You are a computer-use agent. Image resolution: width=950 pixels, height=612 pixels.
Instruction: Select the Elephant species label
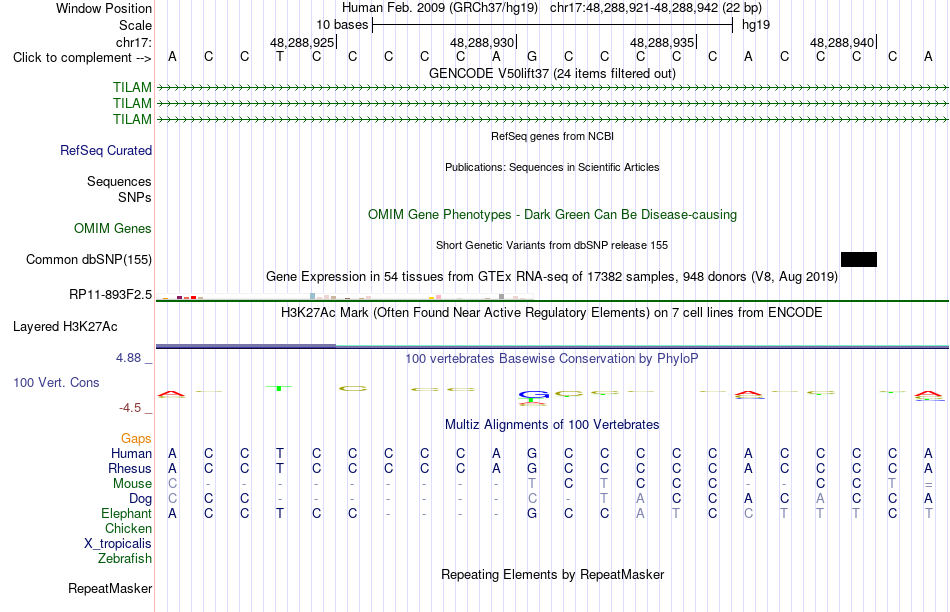tap(127, 513)
